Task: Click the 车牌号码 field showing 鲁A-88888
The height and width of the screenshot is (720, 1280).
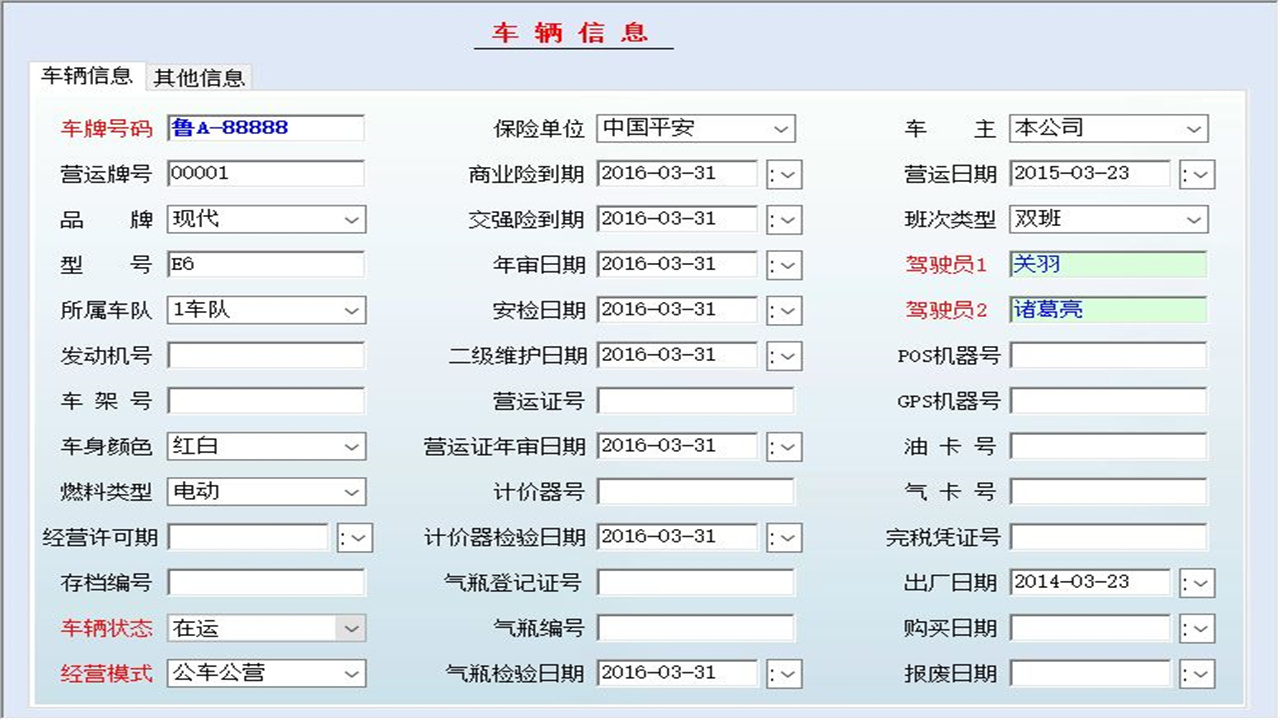Action: (265, 128)
